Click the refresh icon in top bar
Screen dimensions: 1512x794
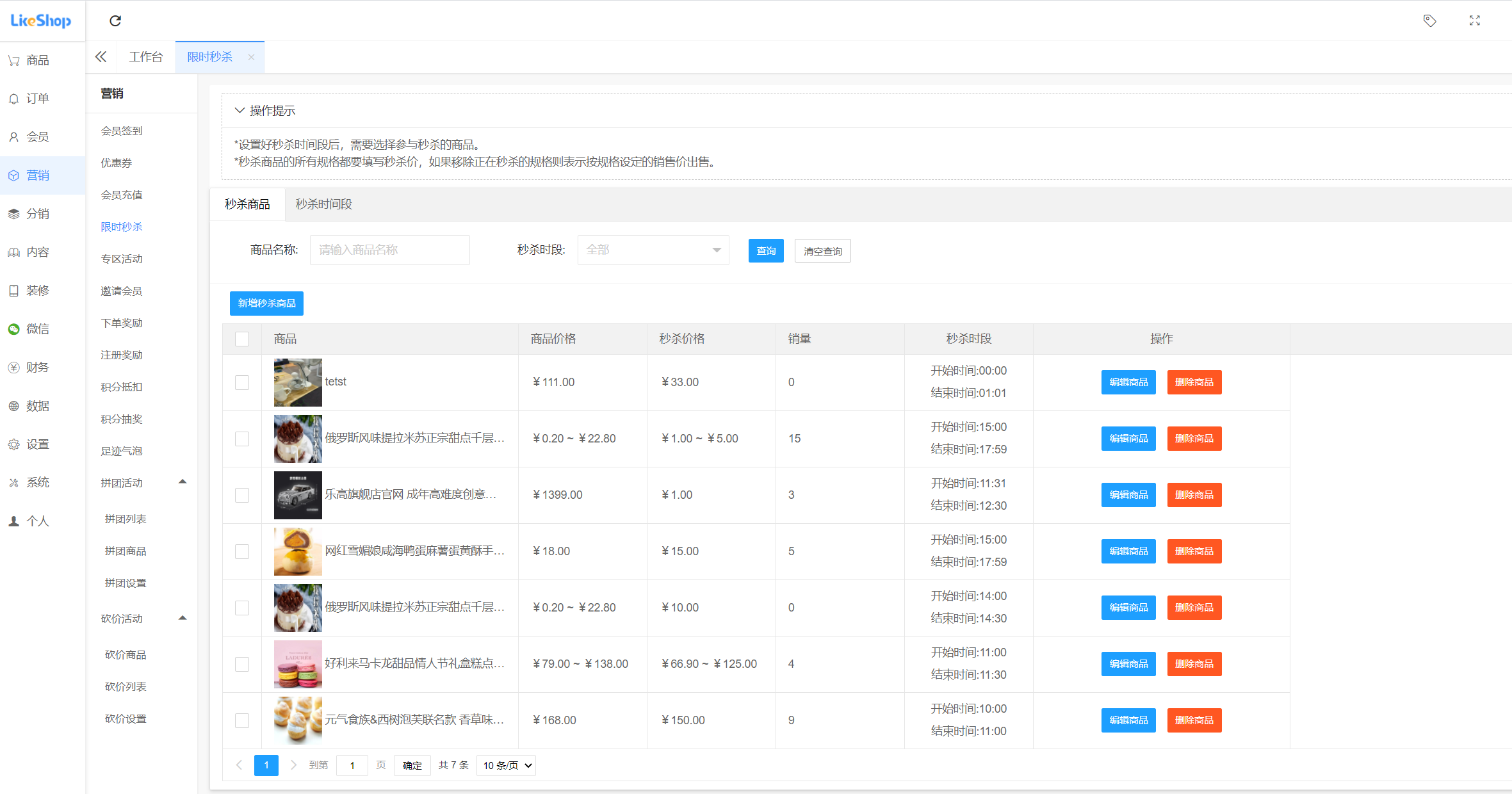point(115,21)
